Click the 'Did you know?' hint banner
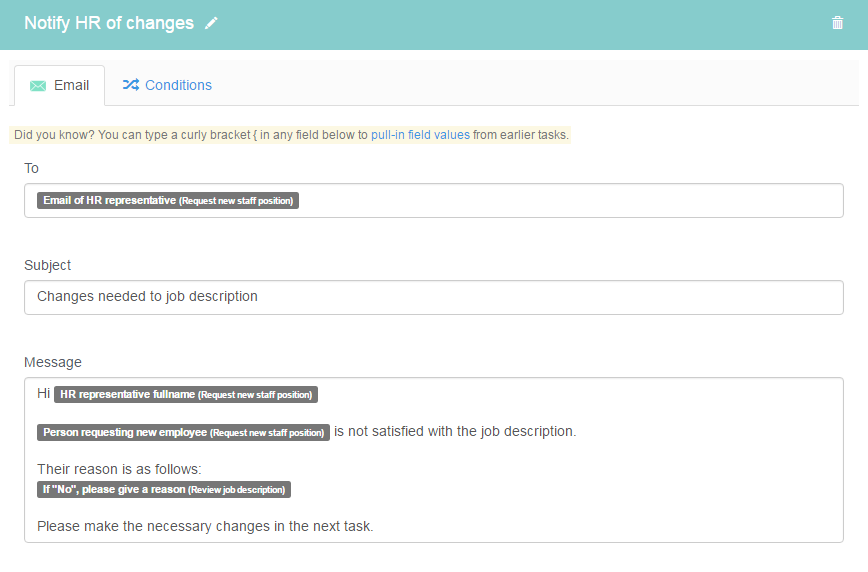This screenshot has height=572, width=868. [290, 135]
